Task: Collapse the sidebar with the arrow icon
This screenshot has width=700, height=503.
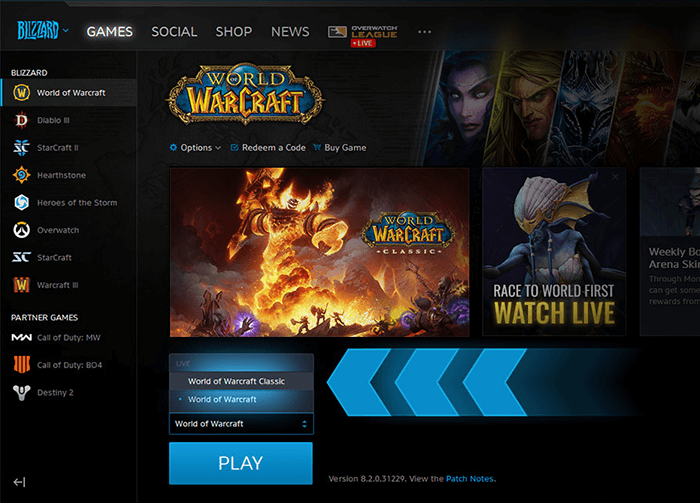Action: click(19, 482)
